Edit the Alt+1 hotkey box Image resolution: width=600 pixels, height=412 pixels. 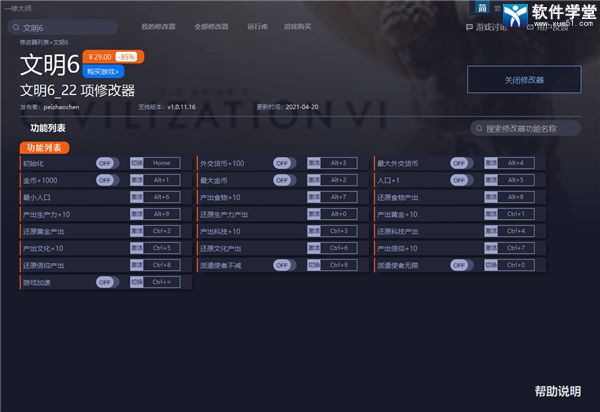pos(161,180)
